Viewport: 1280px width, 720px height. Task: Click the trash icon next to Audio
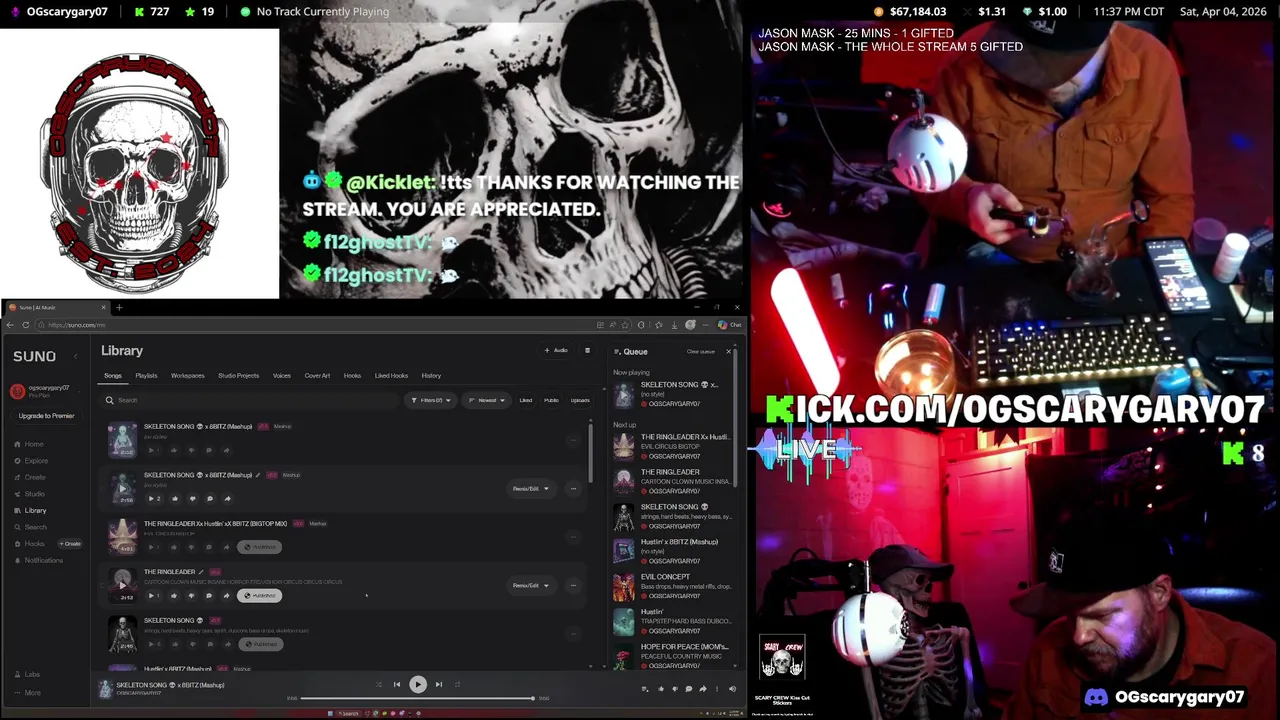[x=587, y=351]
